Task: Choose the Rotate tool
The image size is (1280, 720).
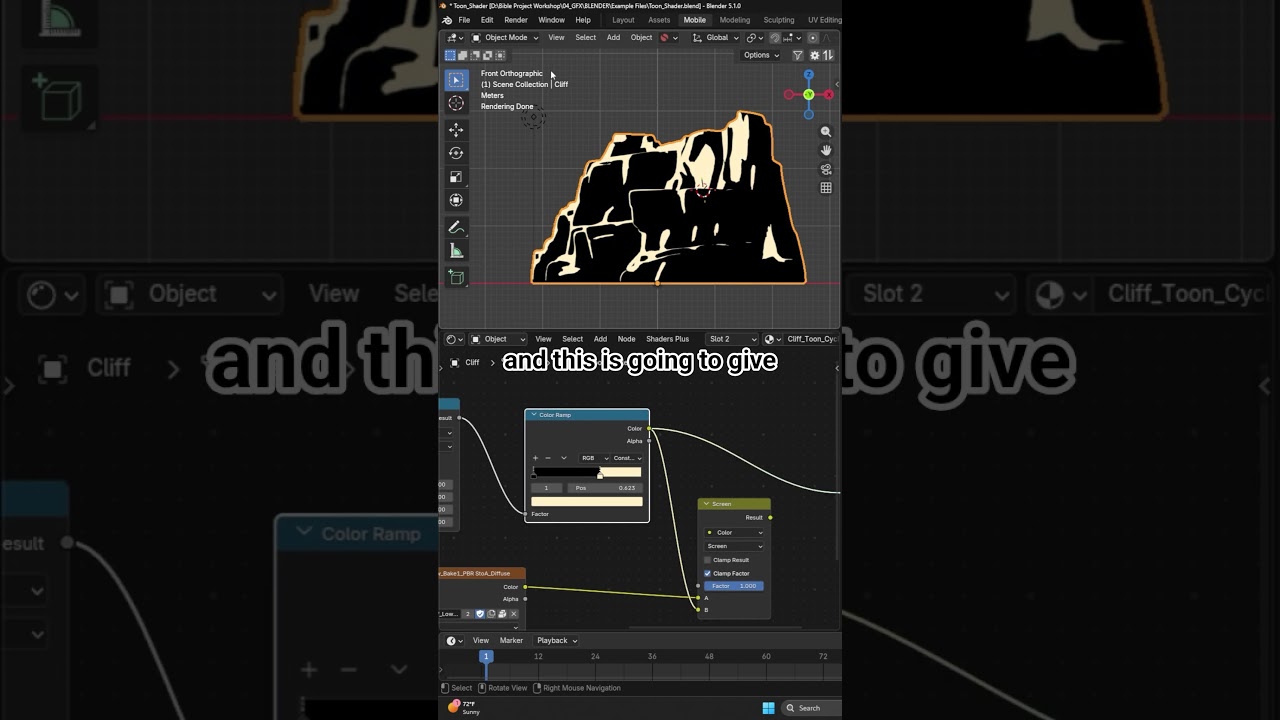Action: (456, 153)
